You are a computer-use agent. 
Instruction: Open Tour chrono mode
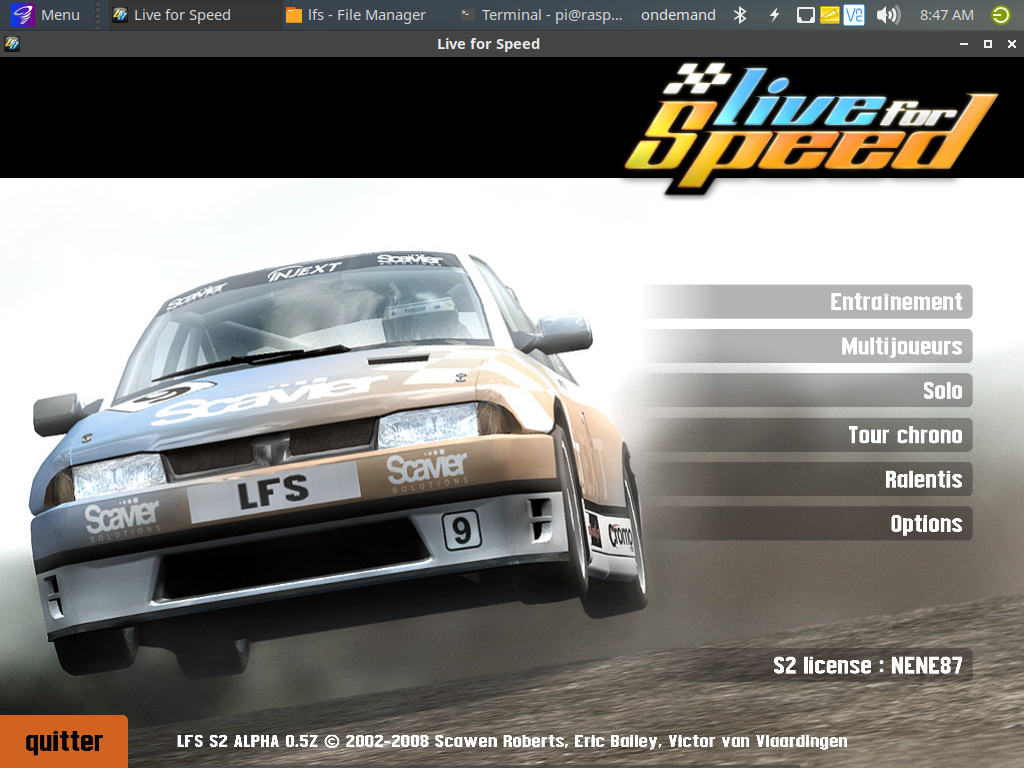(808, 435)
